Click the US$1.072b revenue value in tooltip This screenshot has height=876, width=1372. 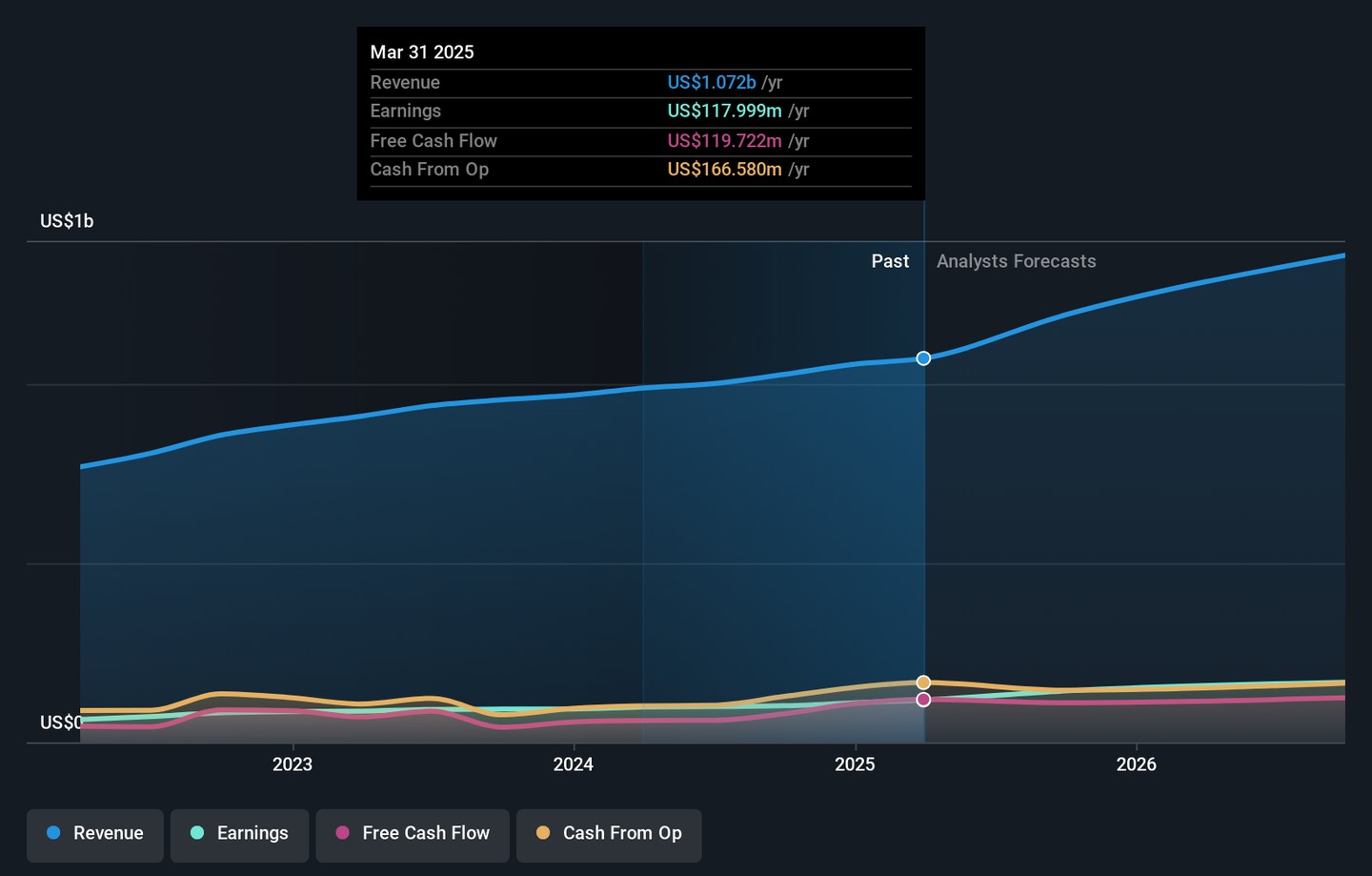(712, 83)
